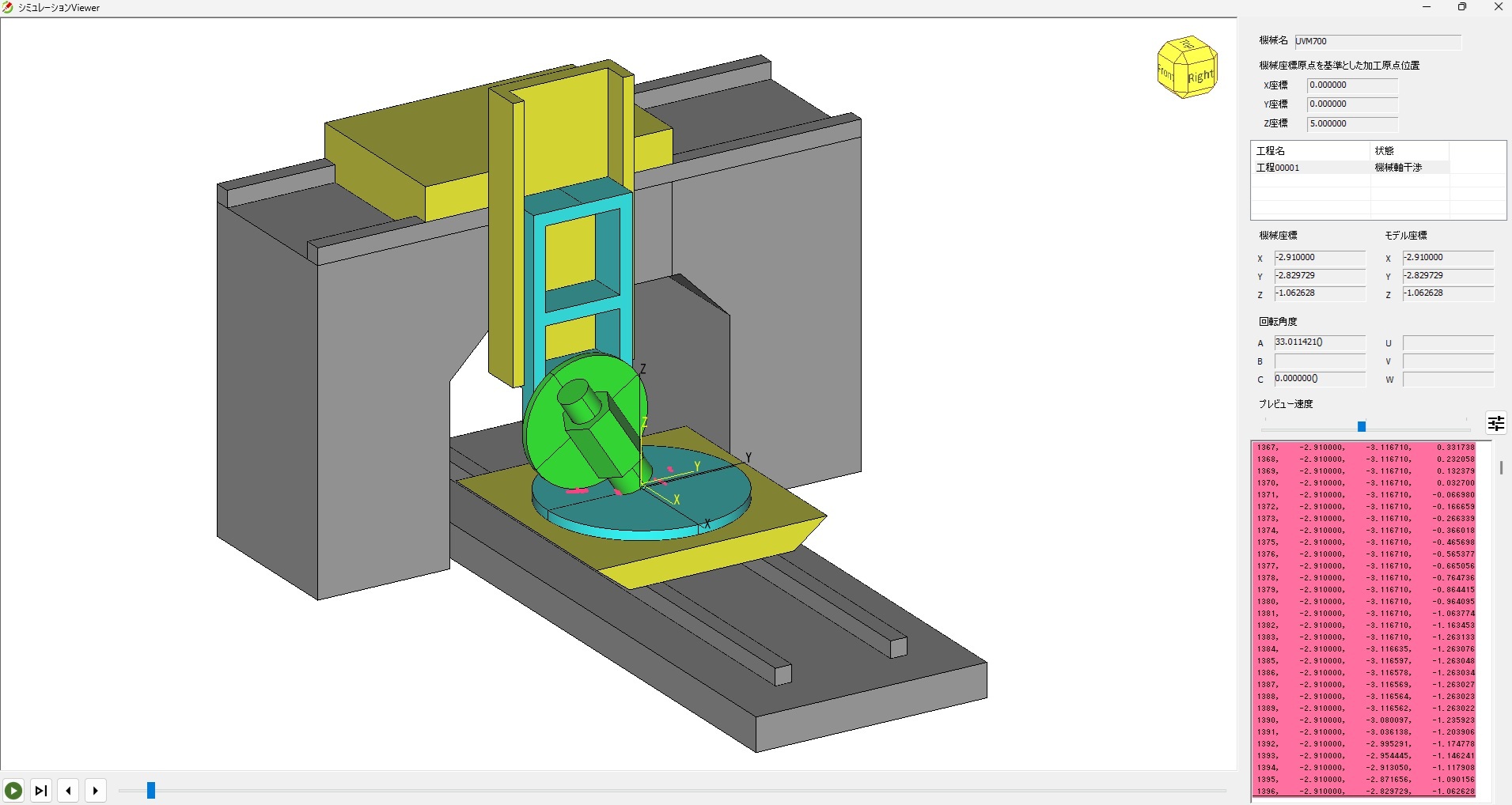Click the machine coordinate Y field
The image size is (1512, 805).
tap(1320, 276)
